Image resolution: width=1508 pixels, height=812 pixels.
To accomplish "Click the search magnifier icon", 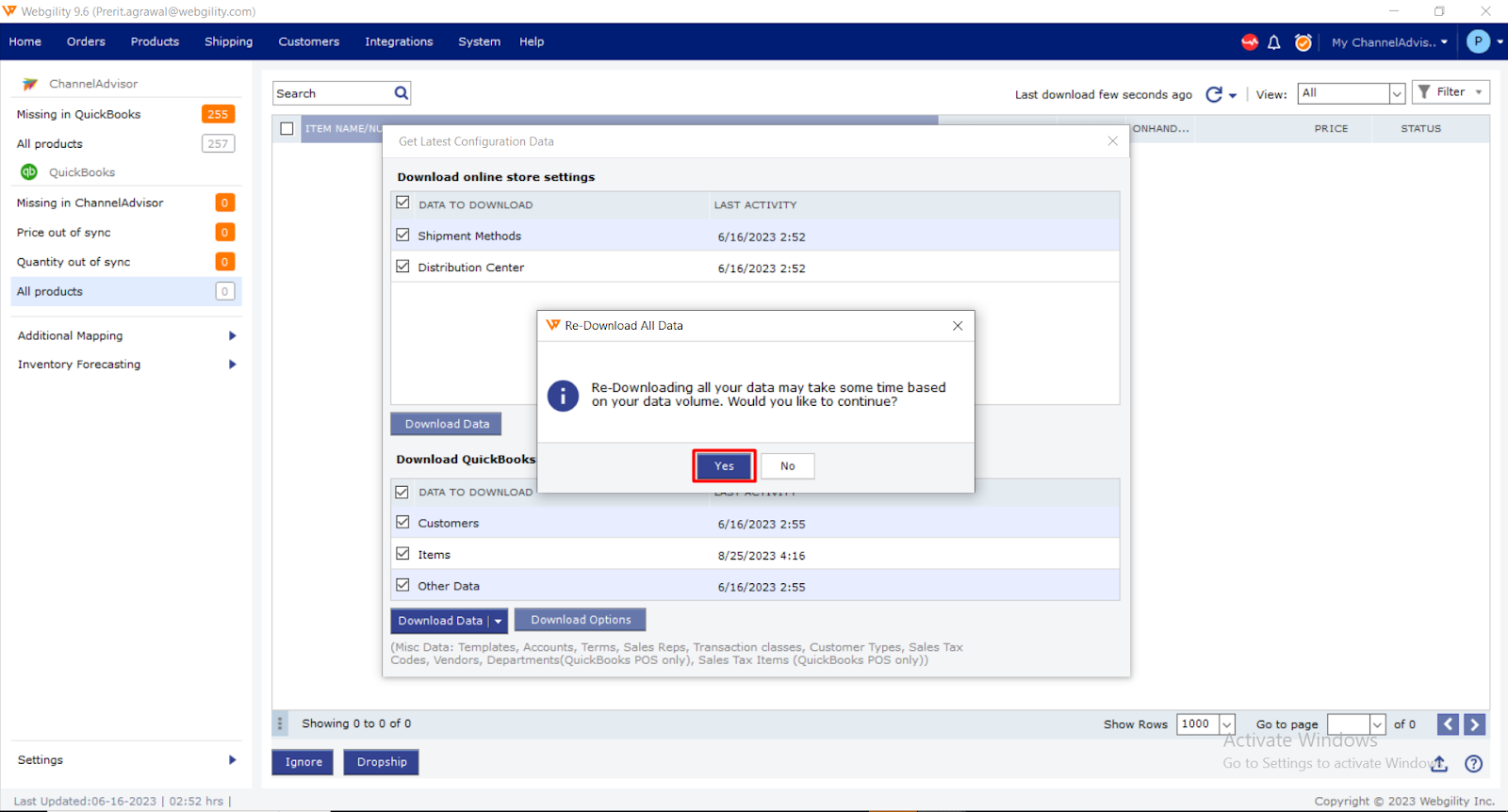I will pyautogui.click(x=402, y=93).
